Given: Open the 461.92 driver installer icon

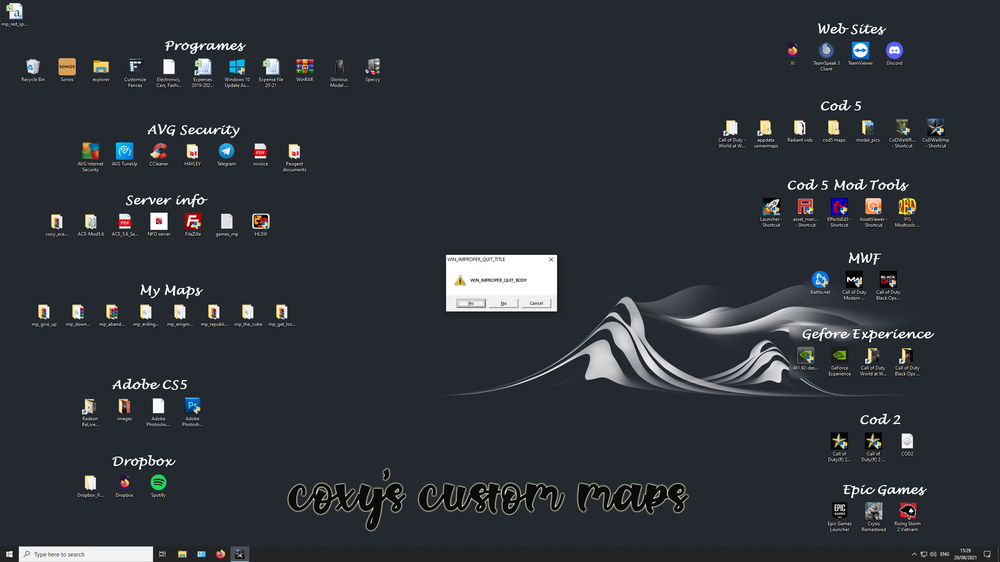Looking at the screenshot, I should point(805,359).
